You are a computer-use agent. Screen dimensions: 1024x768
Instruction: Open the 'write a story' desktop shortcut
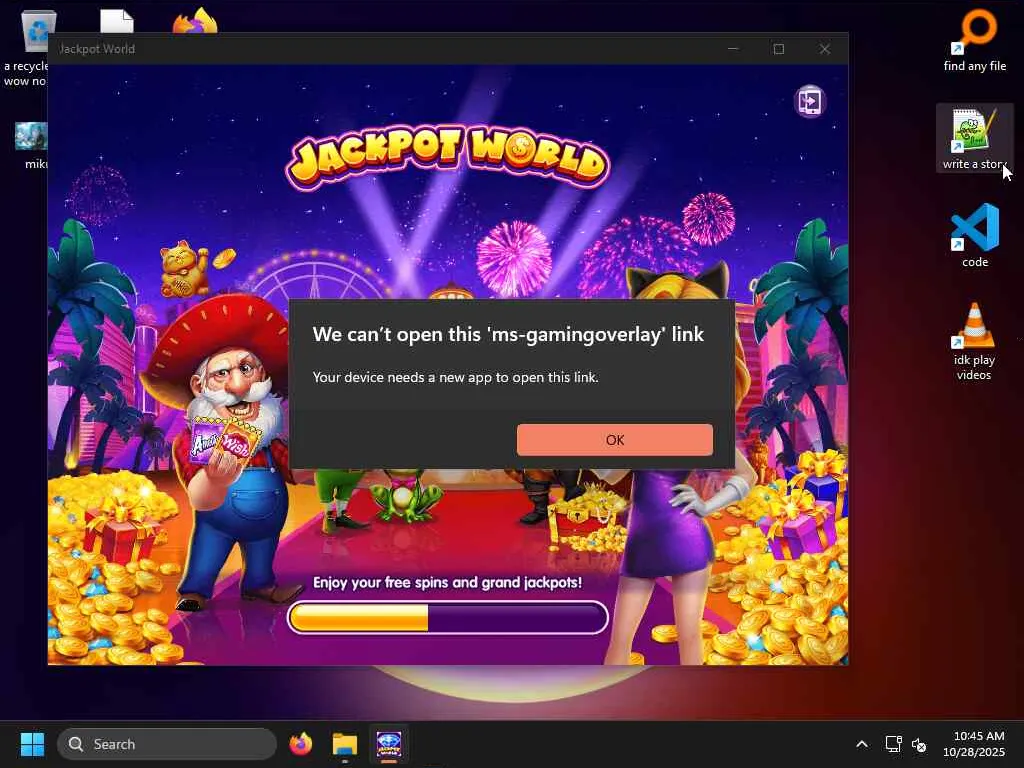(974, 138)
